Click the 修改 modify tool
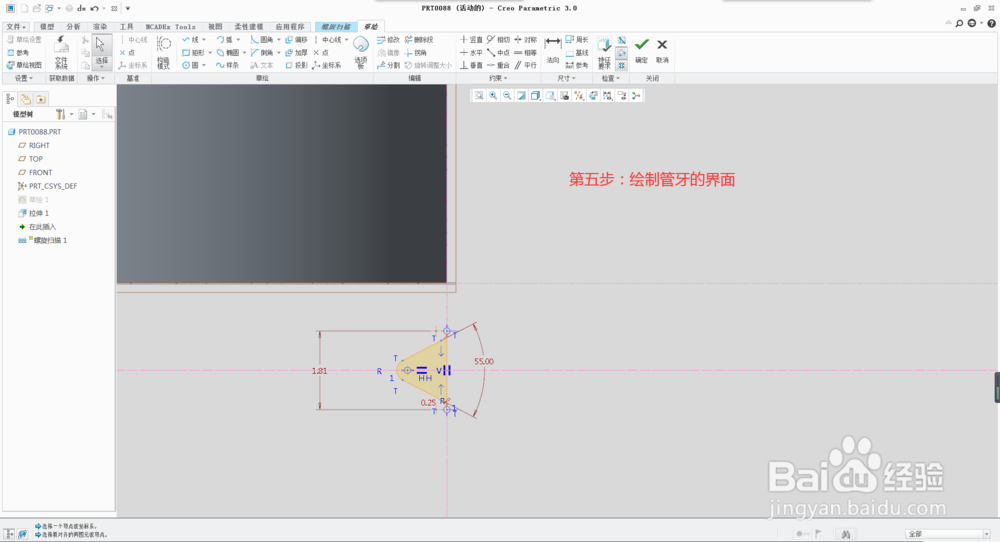 [388, 40]
